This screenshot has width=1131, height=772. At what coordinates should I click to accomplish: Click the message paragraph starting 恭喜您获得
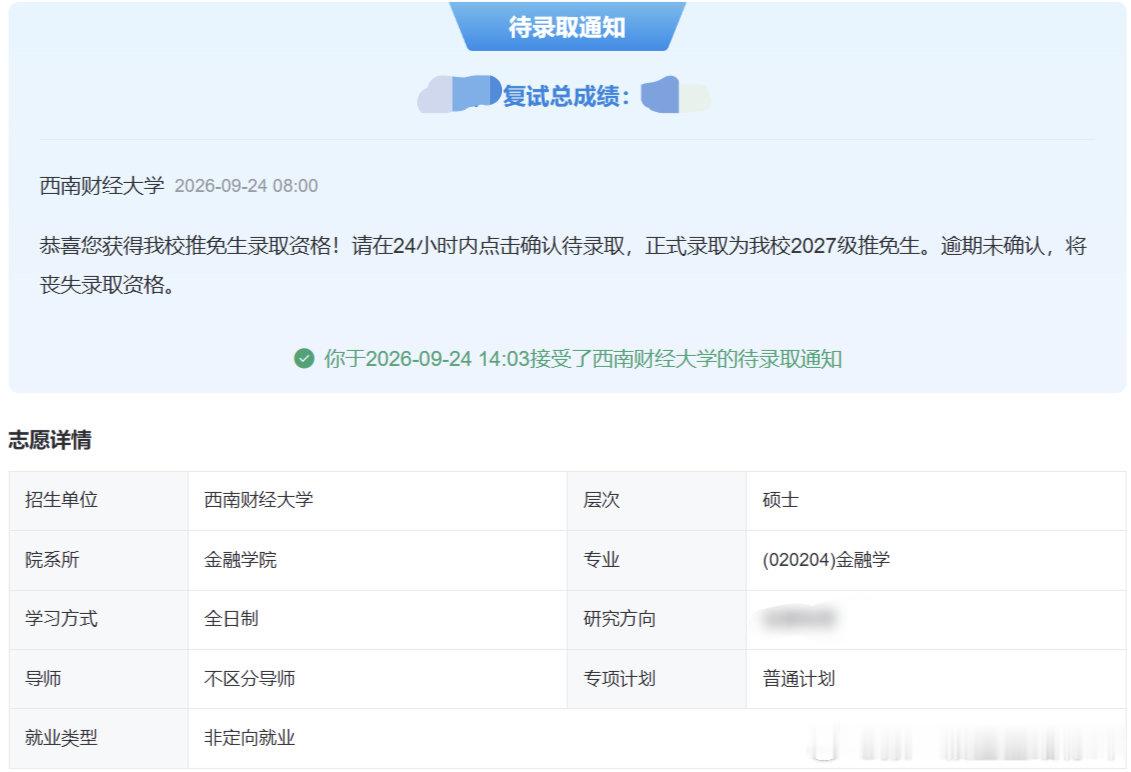tap(563, 266)
